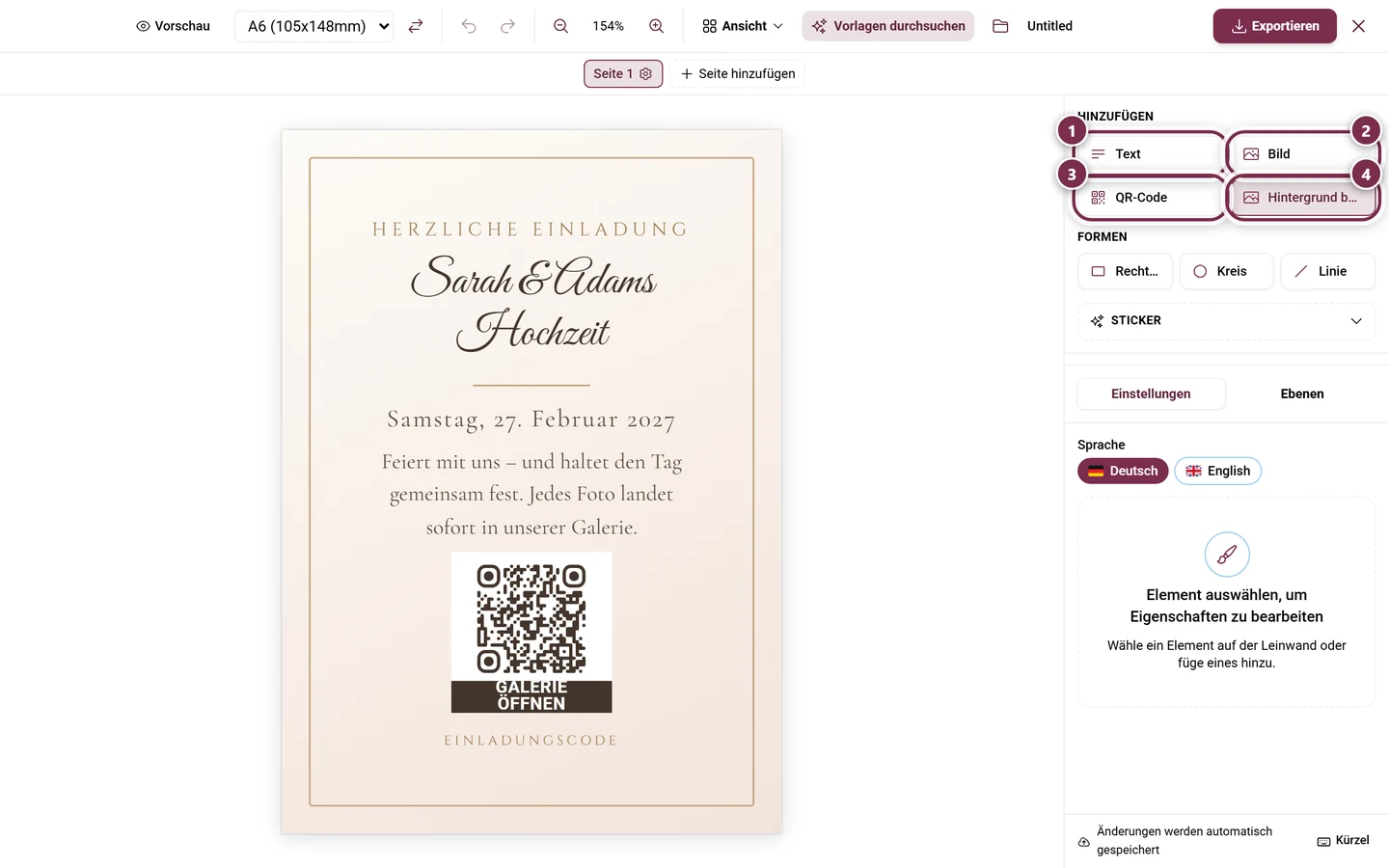Click the brush icon in properties panel

pos(1227,555)
